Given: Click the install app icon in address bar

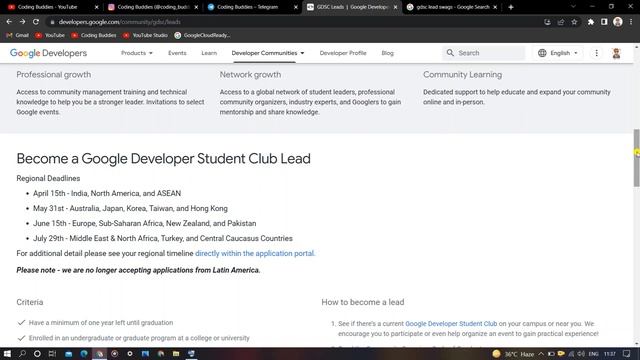Looking at the screenshot, I should 547,22.
